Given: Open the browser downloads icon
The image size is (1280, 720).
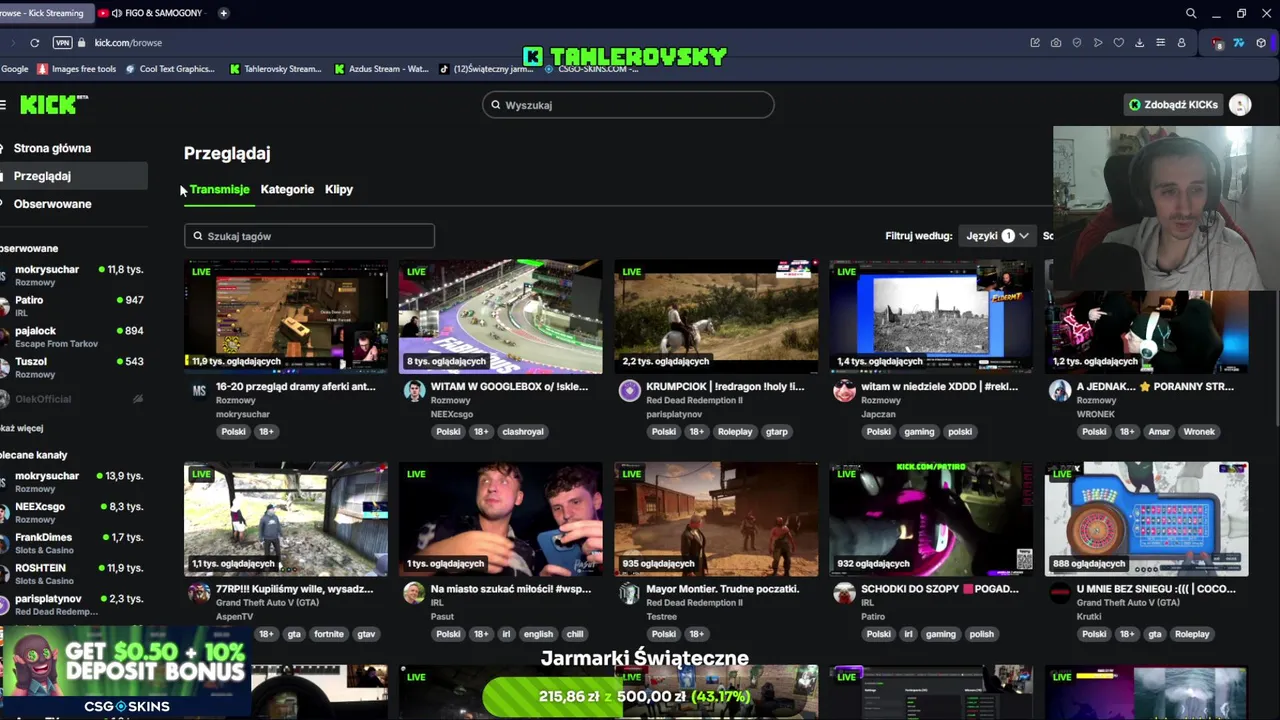Looking at the screenshot, I should 1139,43.
